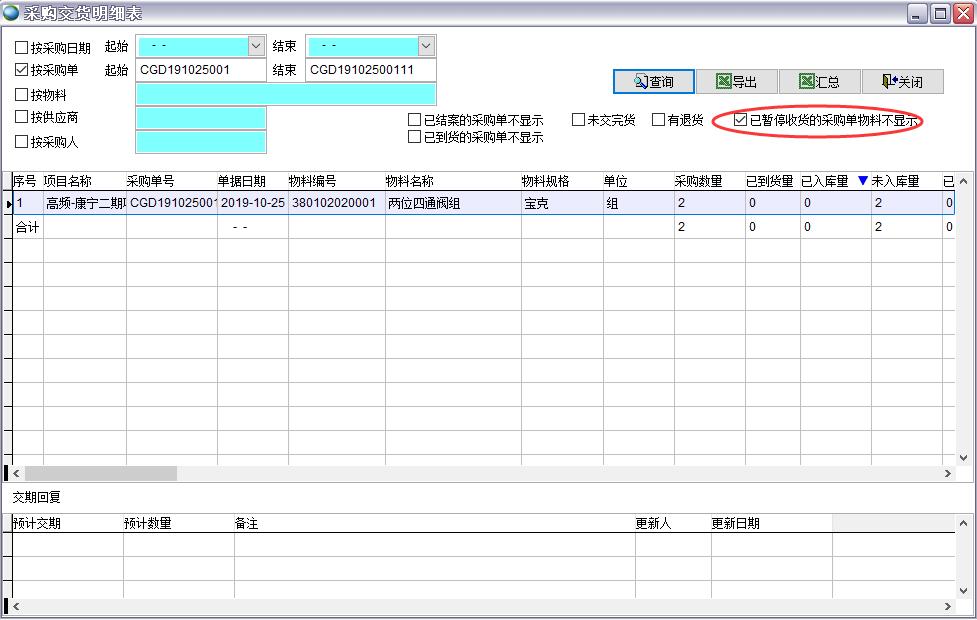Click the Excel icon on 导出 button
Viewport: 977px width, 620px height.
coord(723,81)
